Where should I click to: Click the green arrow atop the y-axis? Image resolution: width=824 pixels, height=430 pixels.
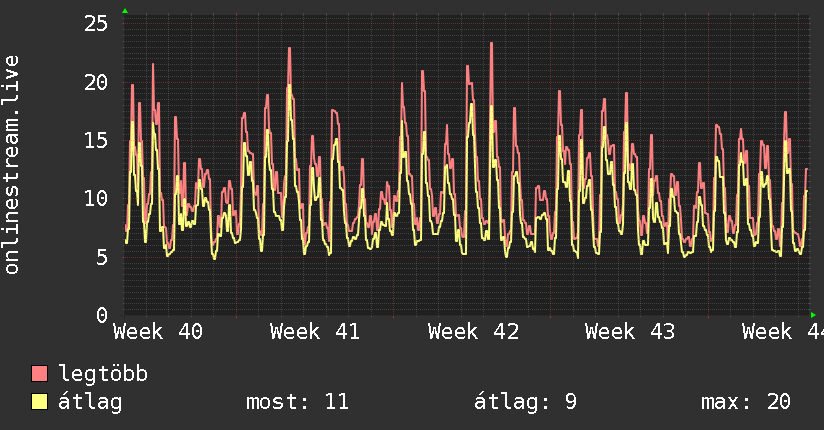click(125, 11)
